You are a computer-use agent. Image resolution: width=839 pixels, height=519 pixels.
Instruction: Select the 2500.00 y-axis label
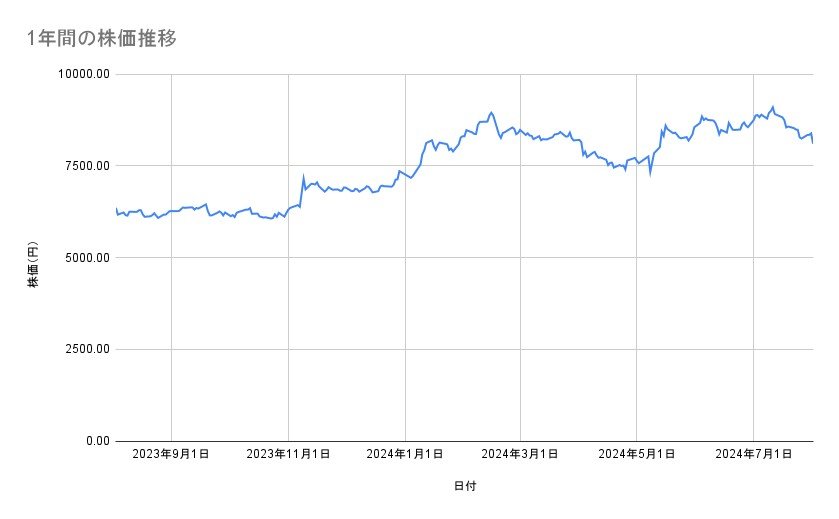pos(85,349)
